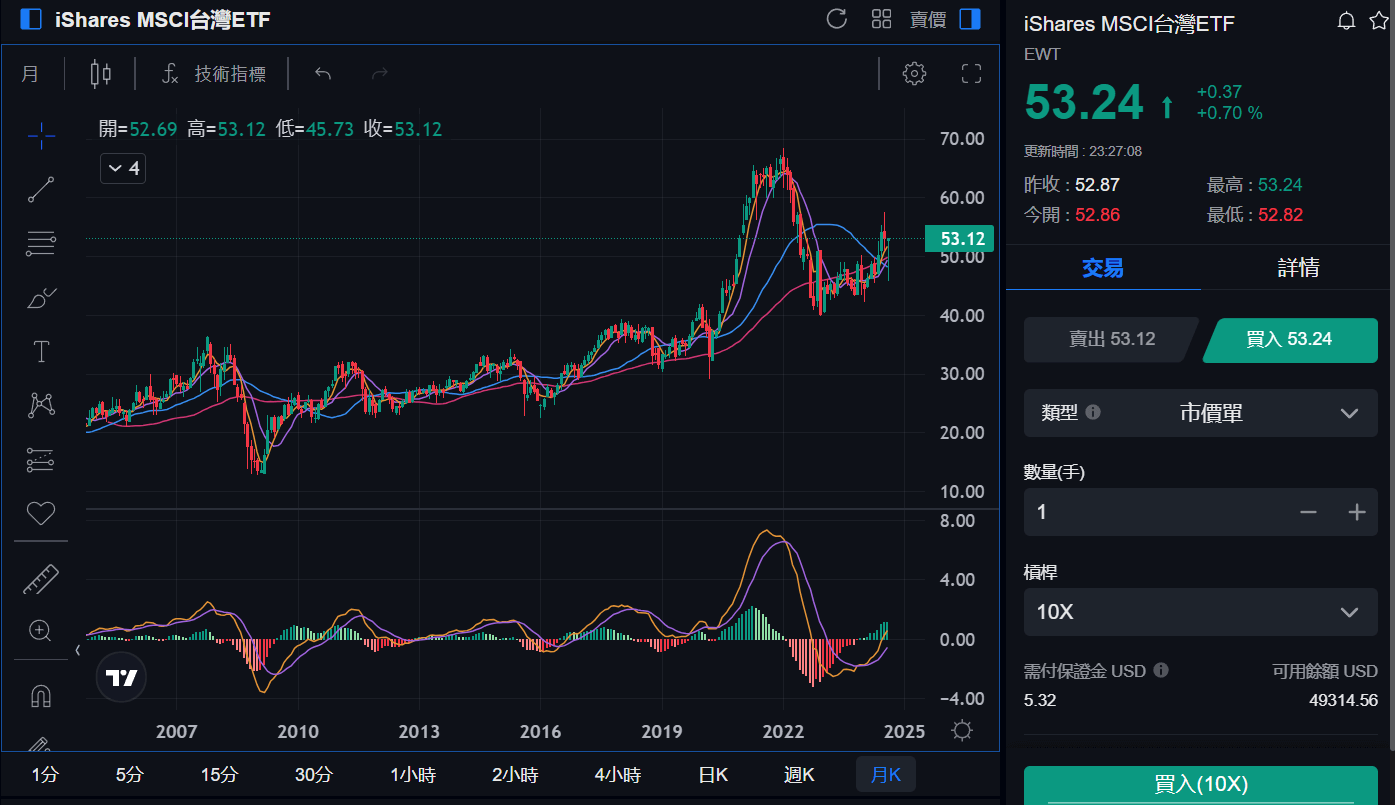Open the 10X leverage dropdown
1395x805 pixels.
click(1200, 612)
